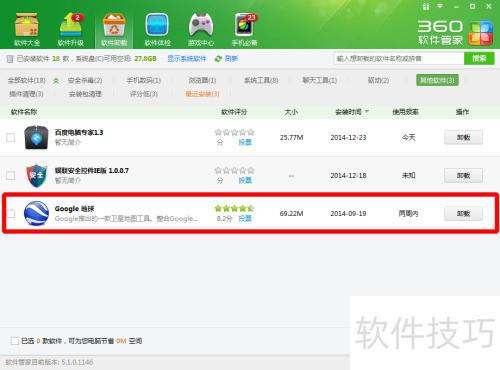Open the 最近安装(3) filter
Image resolution: width=500 pixels, height=370 pixels.
tap(202, 94)
